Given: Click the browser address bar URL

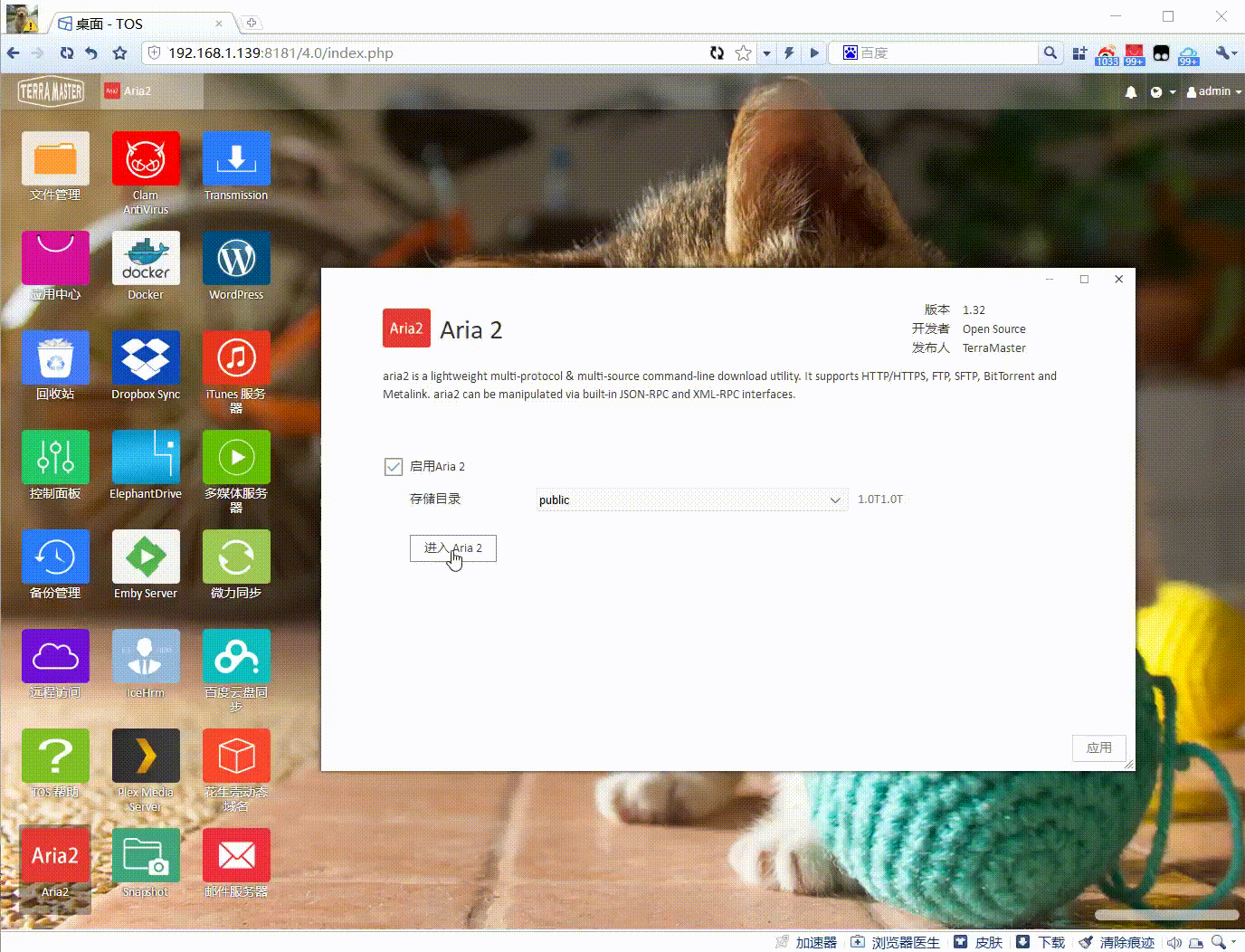Looking at the screenshot, I should [280, 52].
